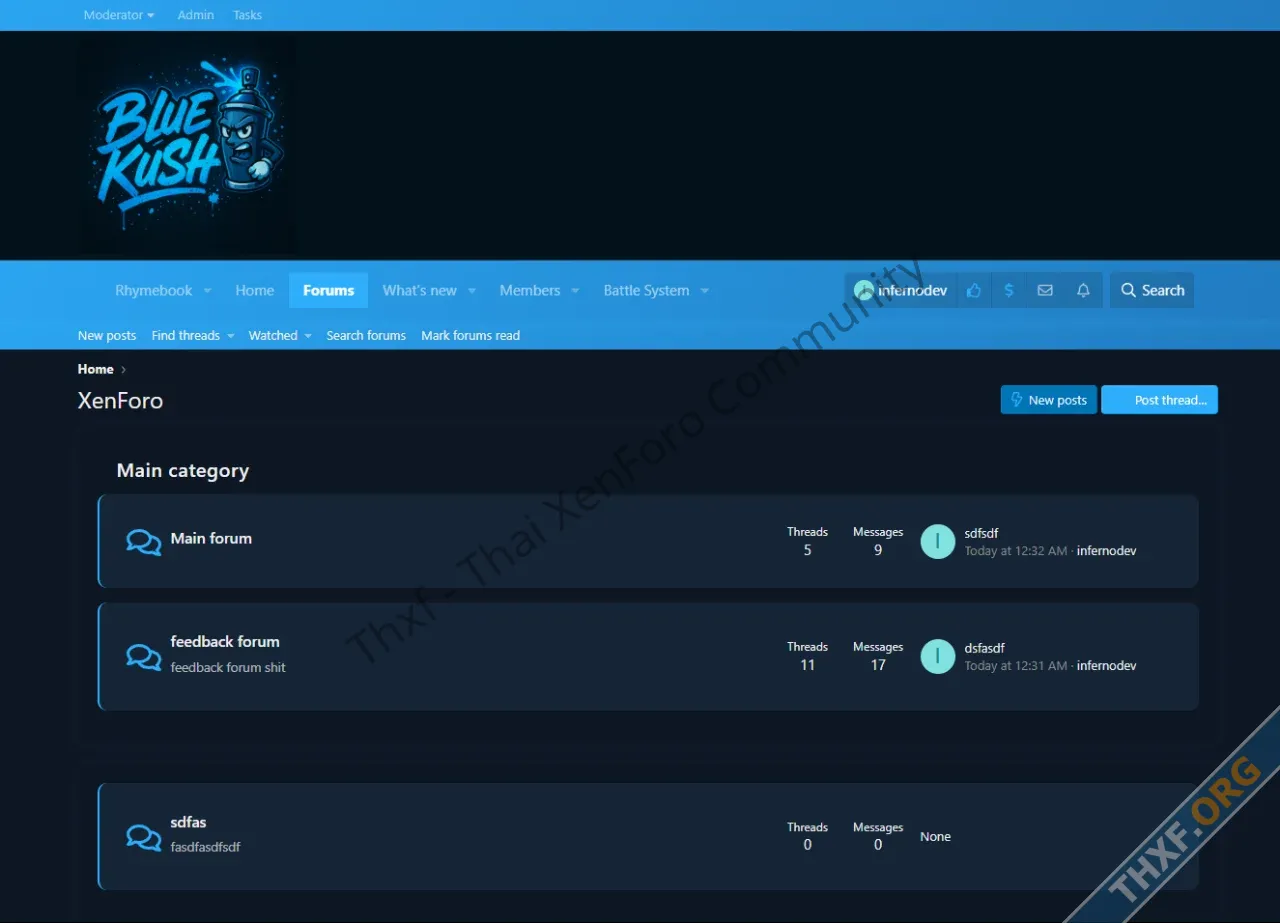Screen dimensions: 1280x923
Task: Open the Admin link
Action: pos(195,15)
